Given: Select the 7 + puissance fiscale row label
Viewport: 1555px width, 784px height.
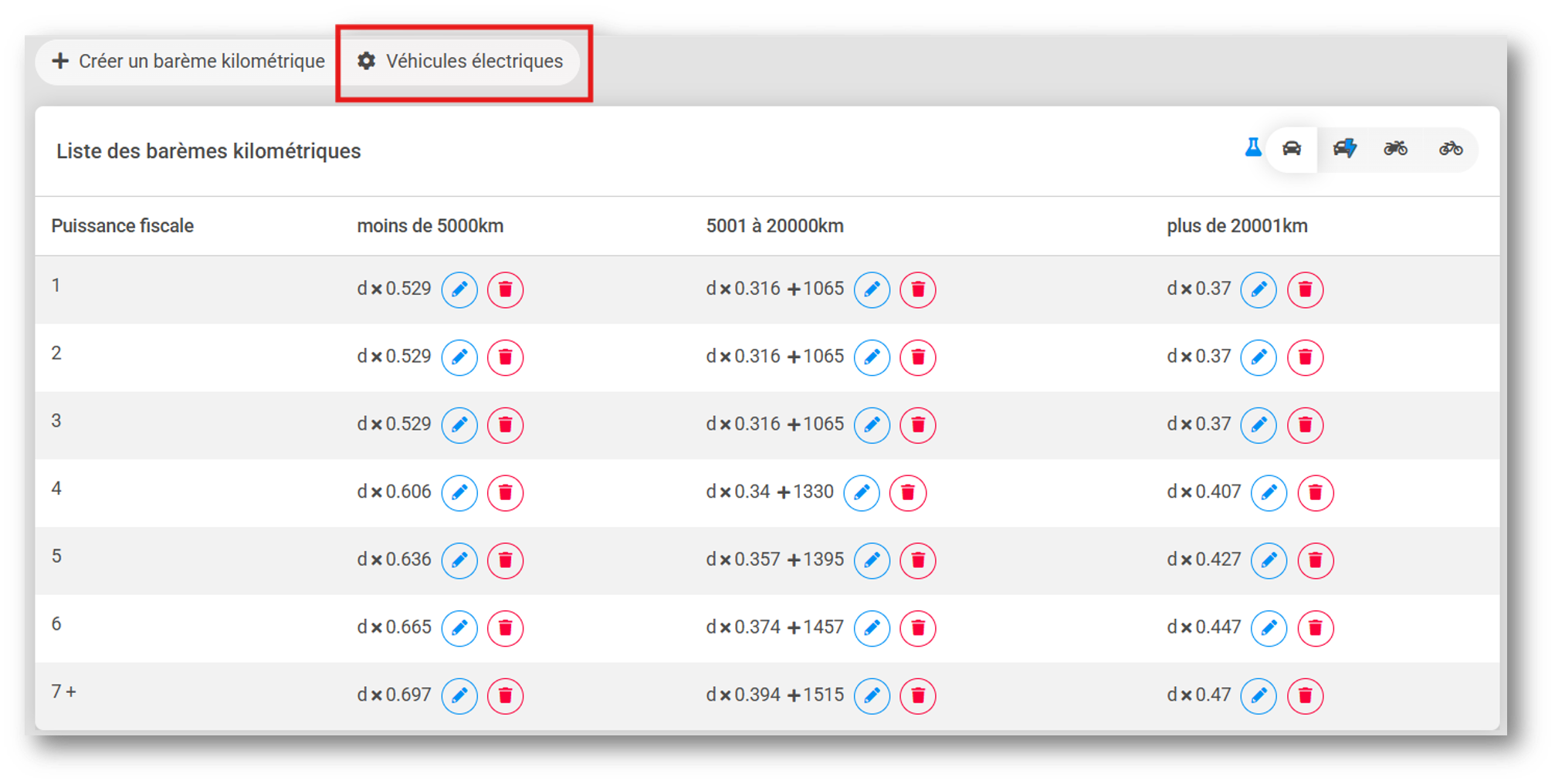Looking at the screenshot, I should point(64,691).
